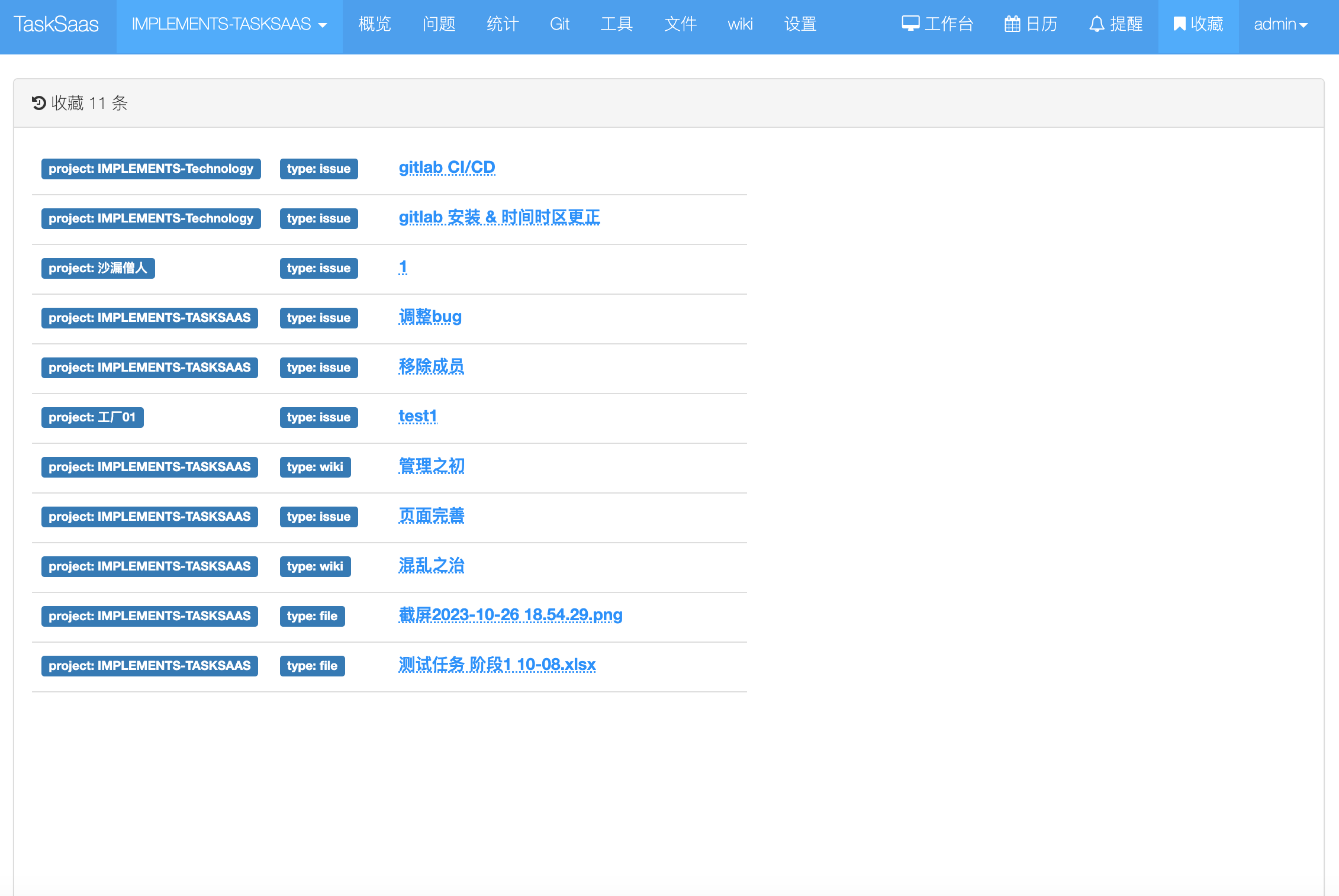
Task: Open the Git menu item
Action: point(559,24)
